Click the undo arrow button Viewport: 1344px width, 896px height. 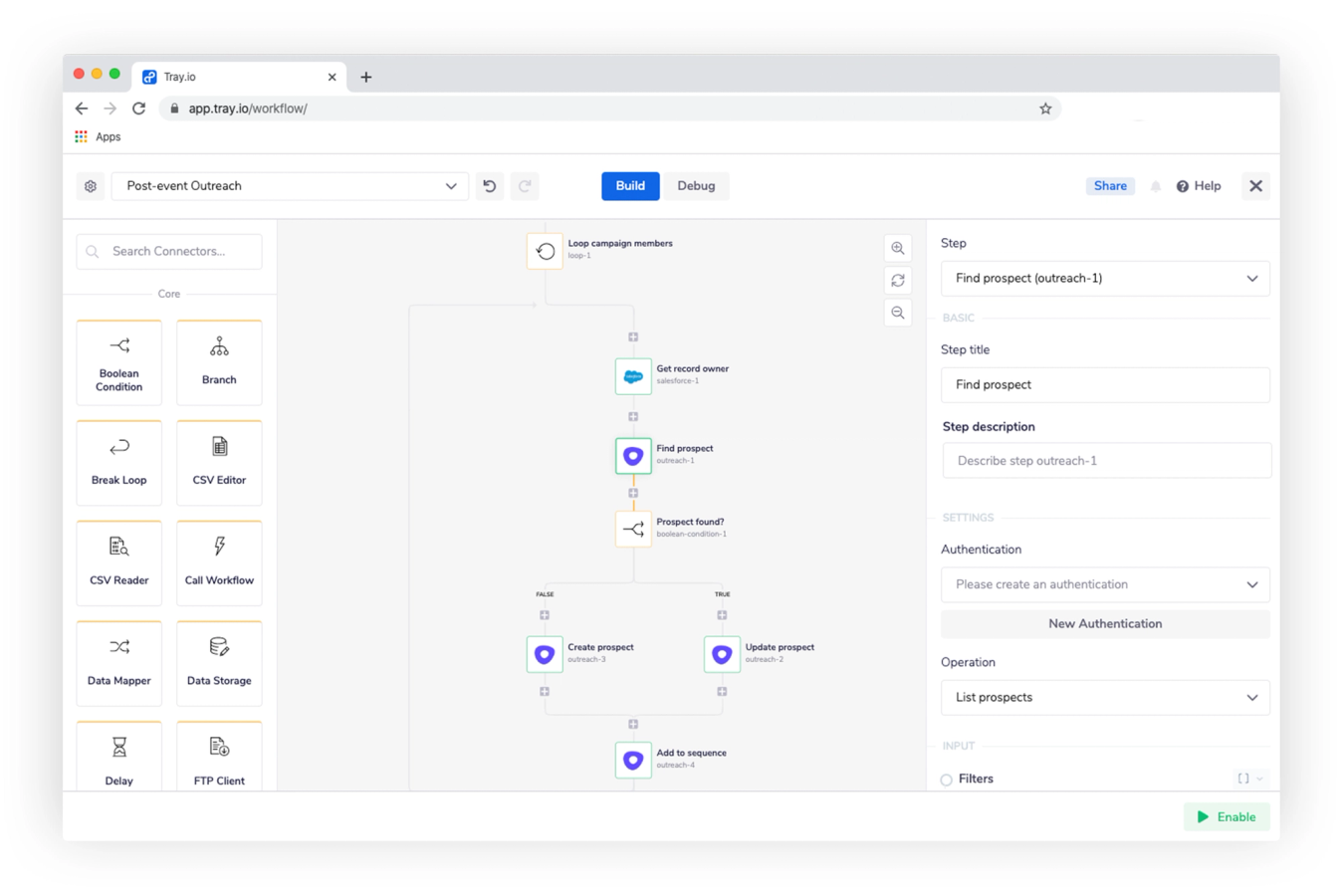click(490, 186)
